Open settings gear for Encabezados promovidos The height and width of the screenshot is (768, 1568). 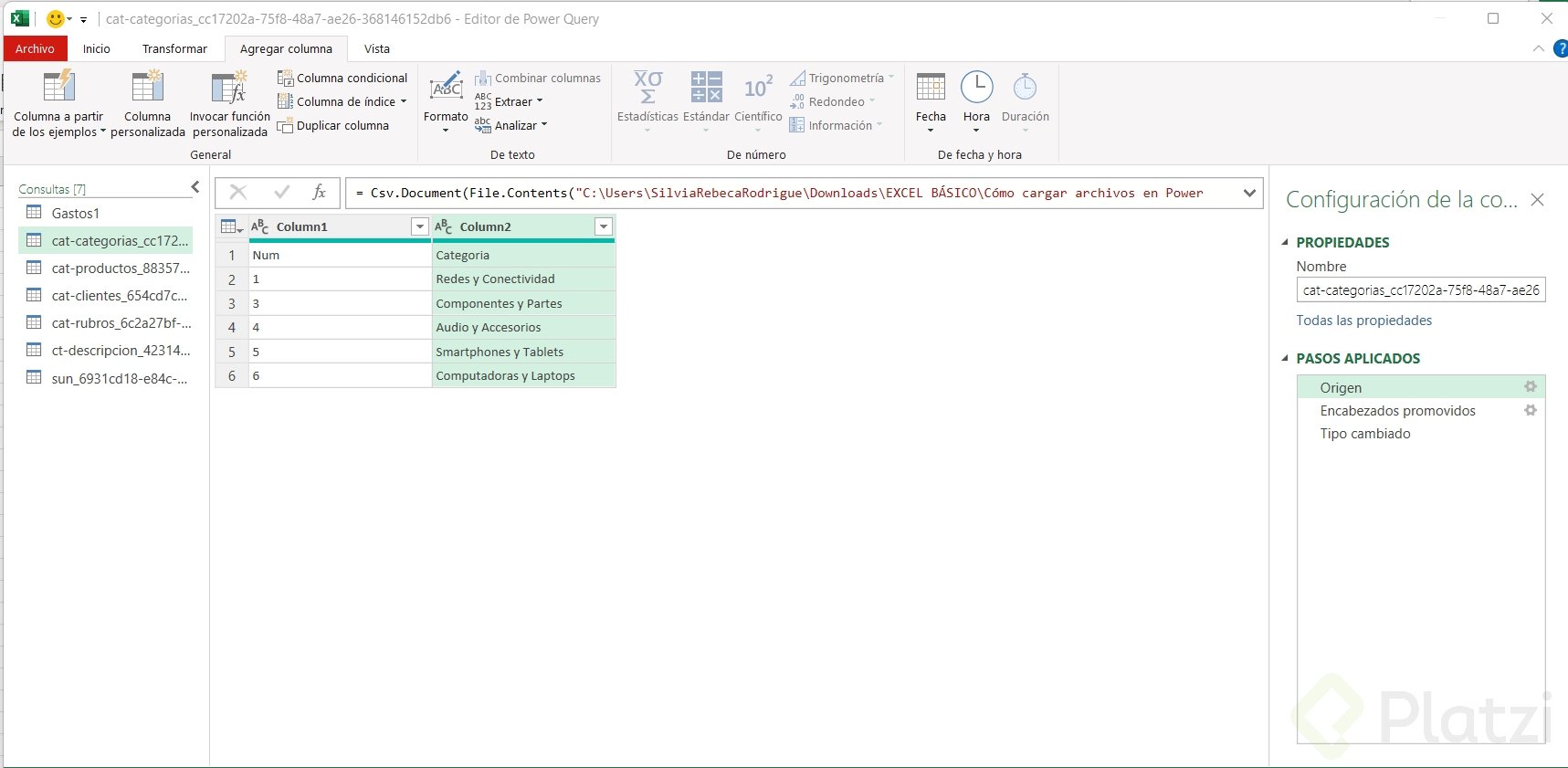[1531, 410]
